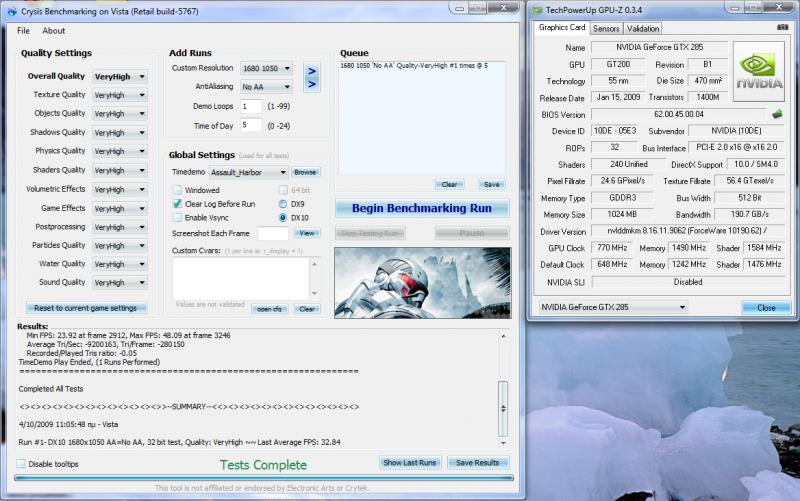Open the Custom Resolution dropdown
Viewport: 800px width, 501px height.
click(266, 68)
